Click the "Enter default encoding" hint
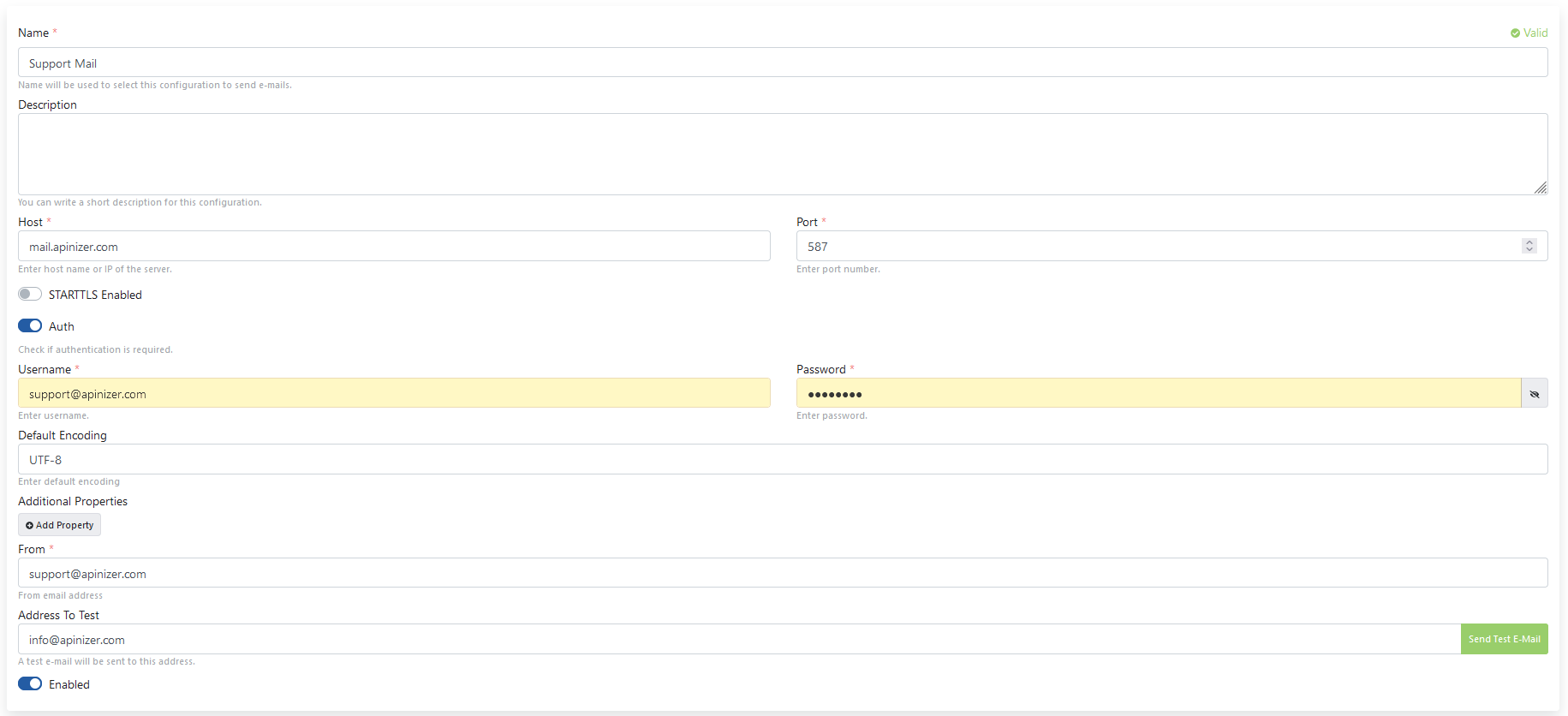This screenshot has height=716, width=1568. (69, 481)
